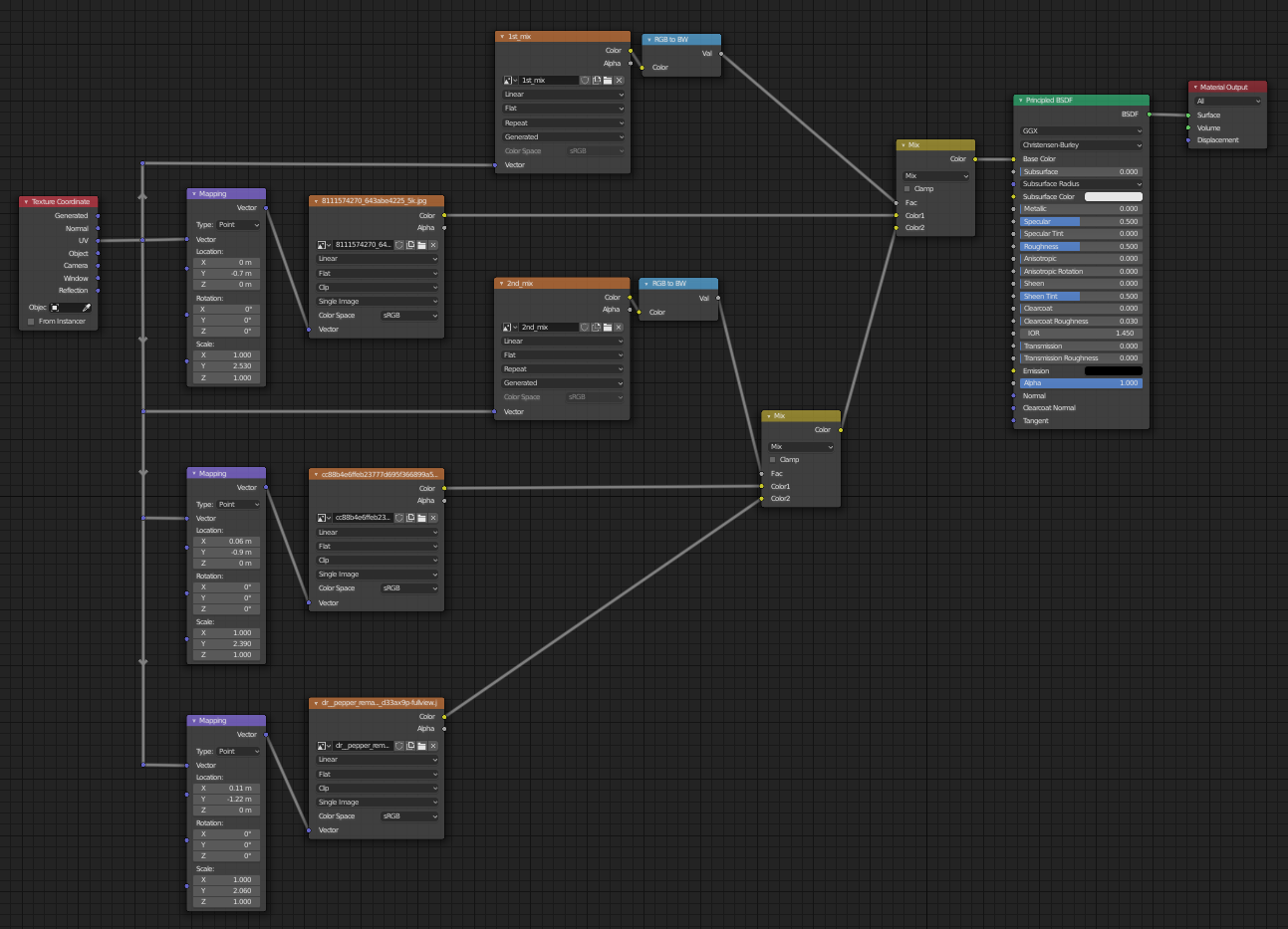The height and width of the screenshot is (929, 1288).
Task: Click the Metallic field in Principled BSDF
Action: tap(1081, 208)
